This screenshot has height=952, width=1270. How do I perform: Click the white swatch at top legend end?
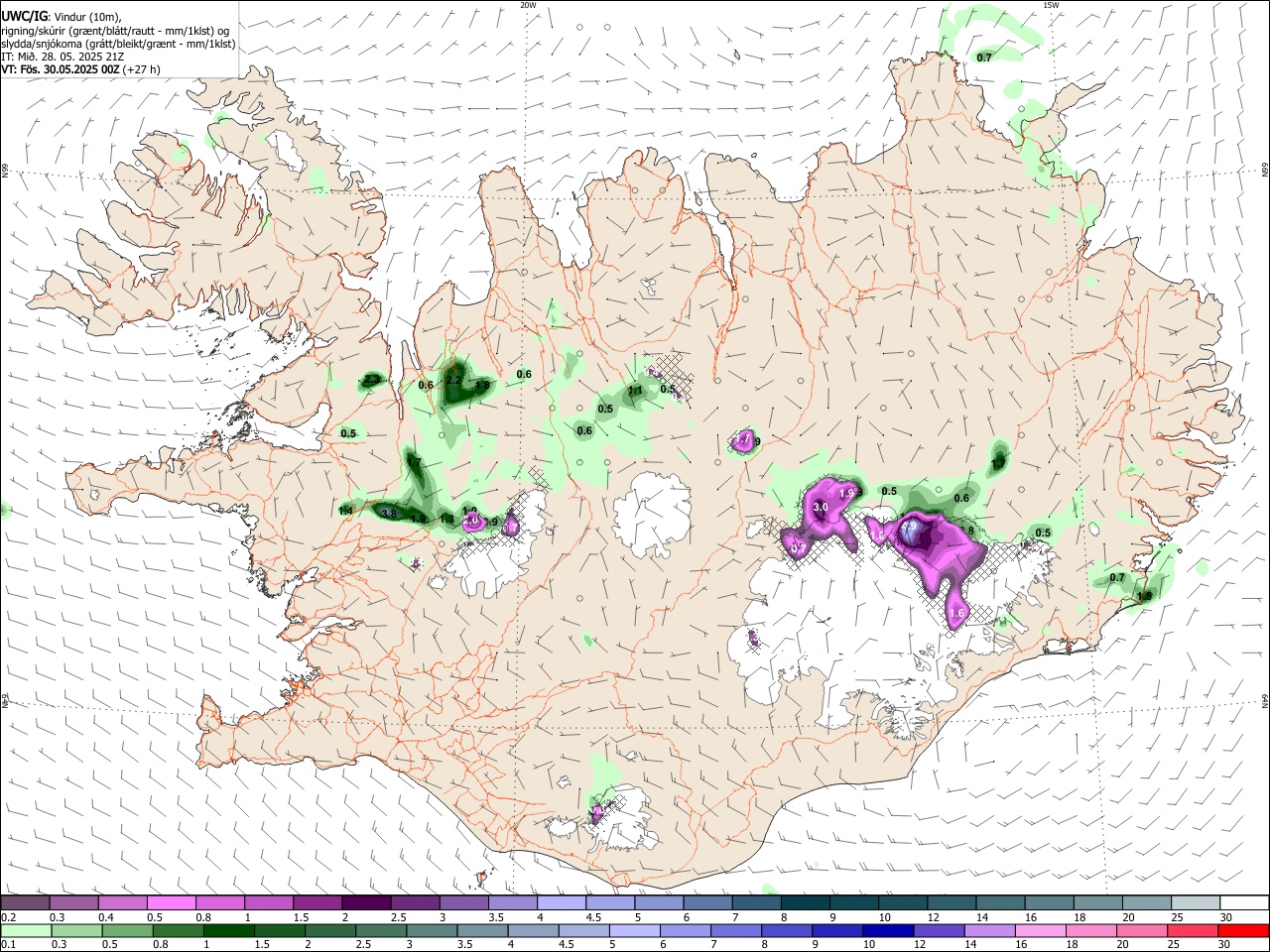coord(1244,903)
